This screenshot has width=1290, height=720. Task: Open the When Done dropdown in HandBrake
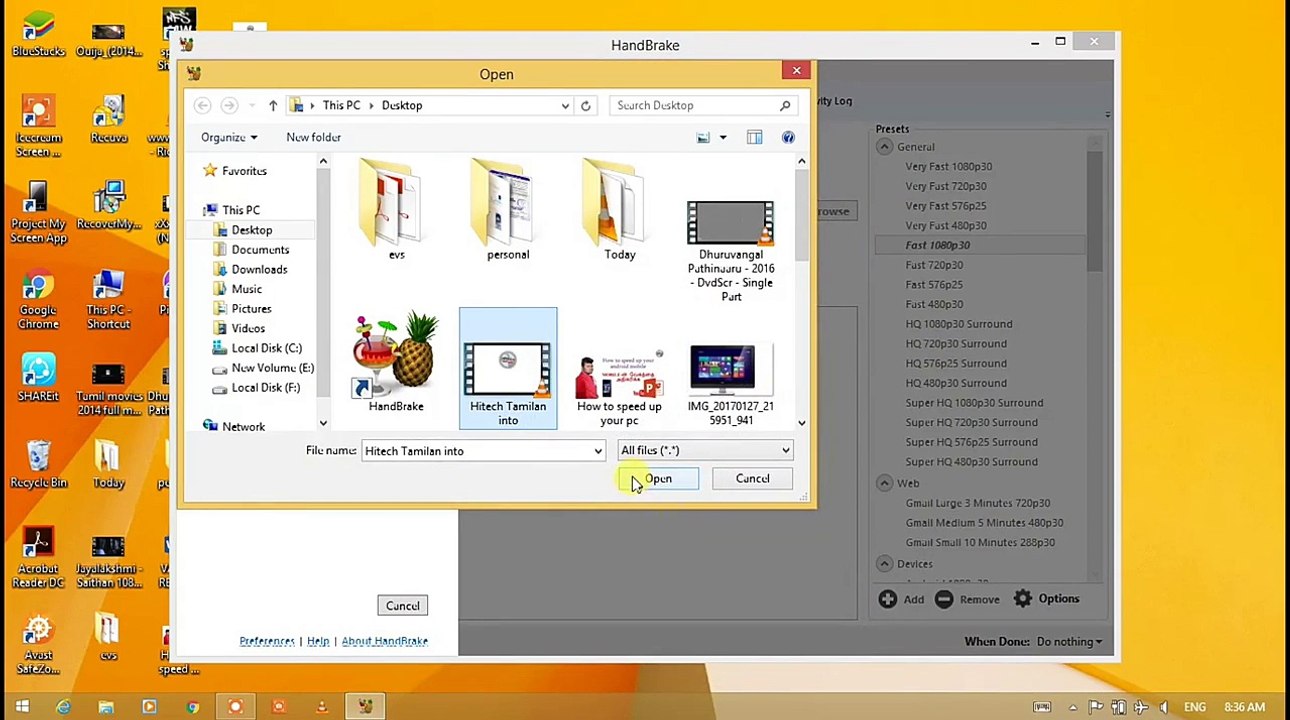[x=1069, y=642]
